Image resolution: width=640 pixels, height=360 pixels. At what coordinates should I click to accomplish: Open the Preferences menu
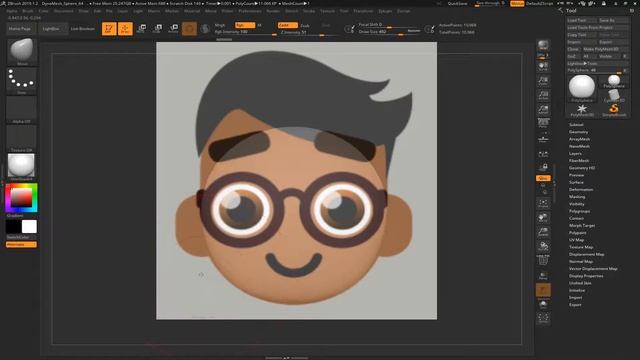point(250,11)
